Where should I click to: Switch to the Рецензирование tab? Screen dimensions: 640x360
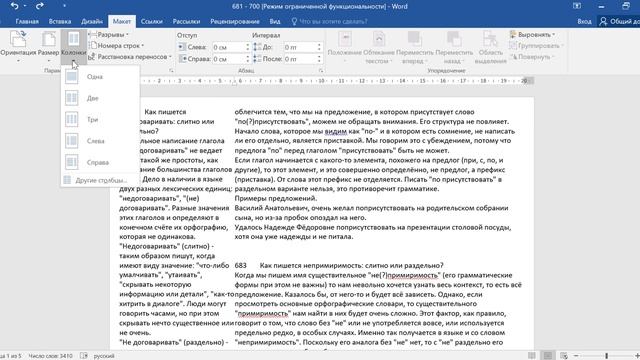point(235,21)
